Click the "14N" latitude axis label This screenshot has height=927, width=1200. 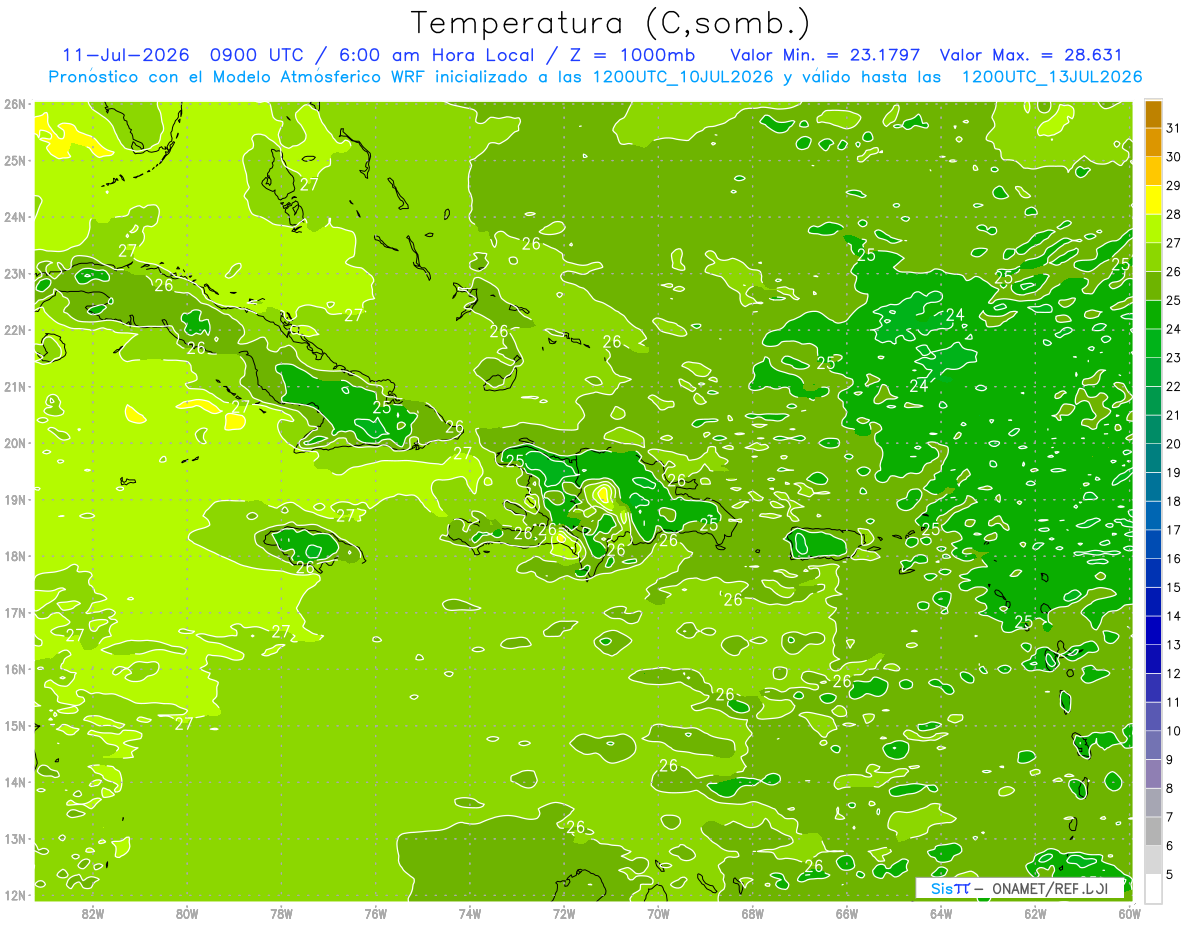point(15,782)
